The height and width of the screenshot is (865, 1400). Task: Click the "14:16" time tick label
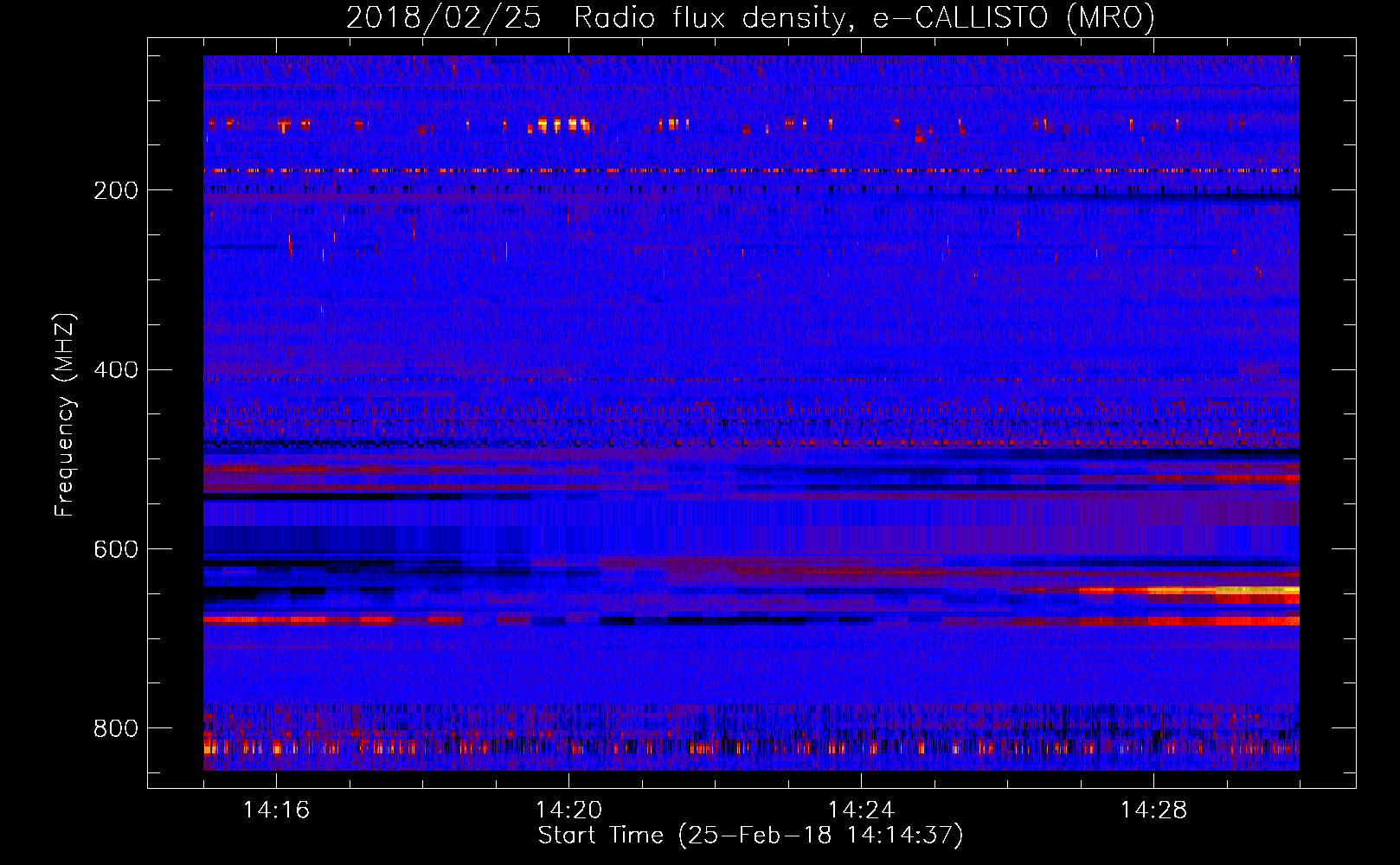pos(276,810)
